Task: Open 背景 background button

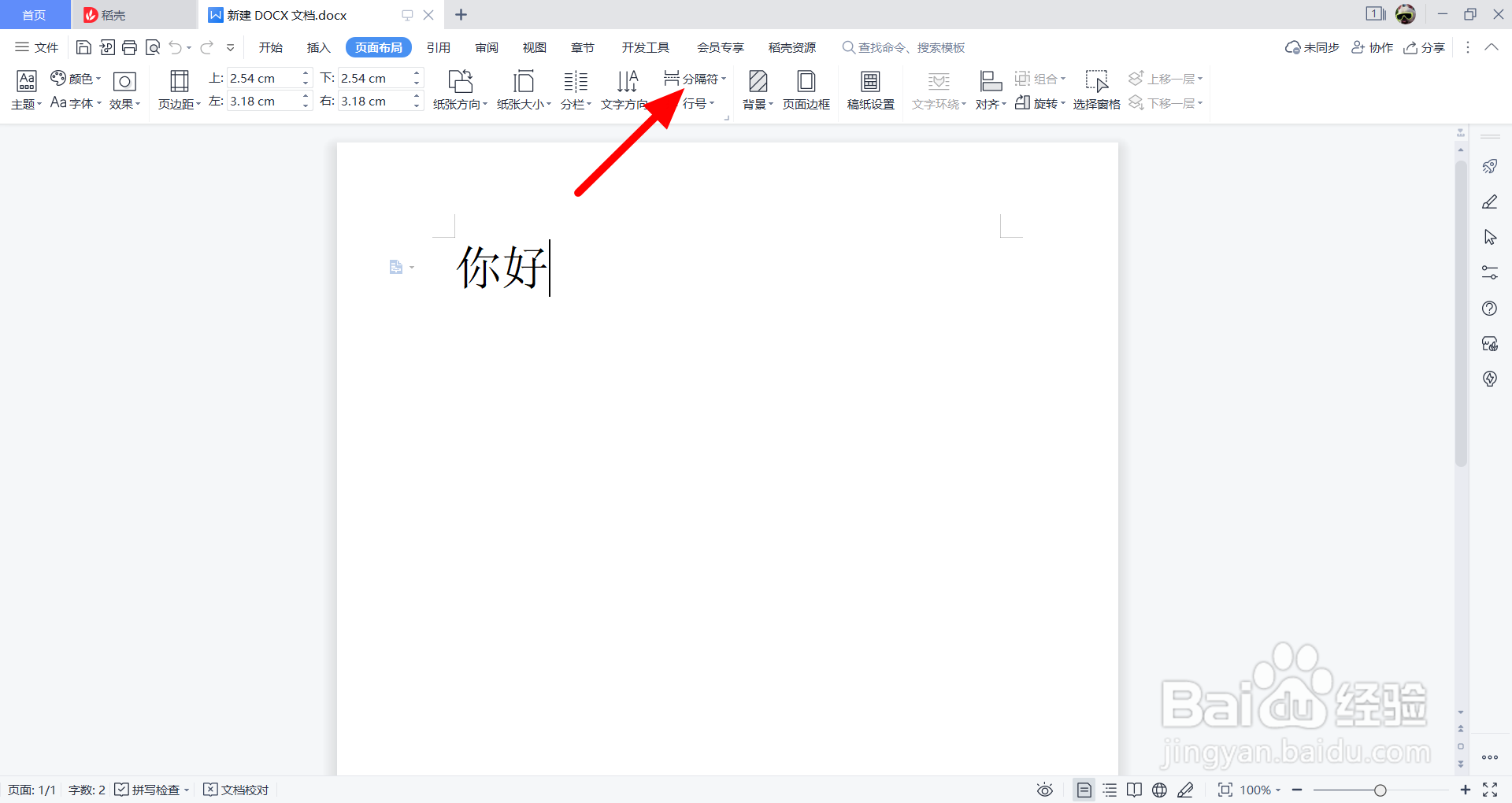Action: 758,91
